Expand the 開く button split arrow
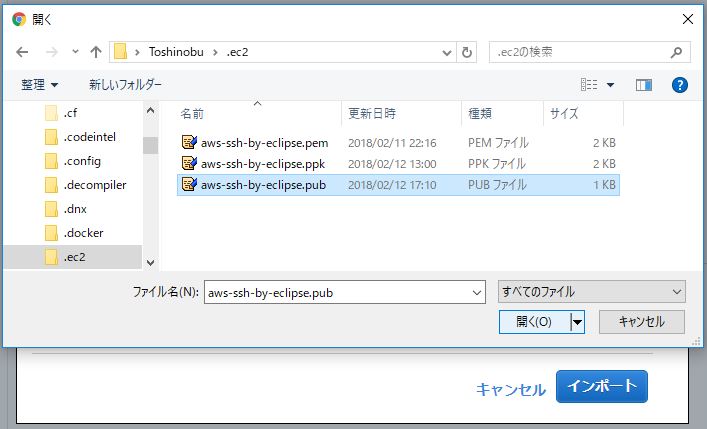 click(x=578, y=322)
